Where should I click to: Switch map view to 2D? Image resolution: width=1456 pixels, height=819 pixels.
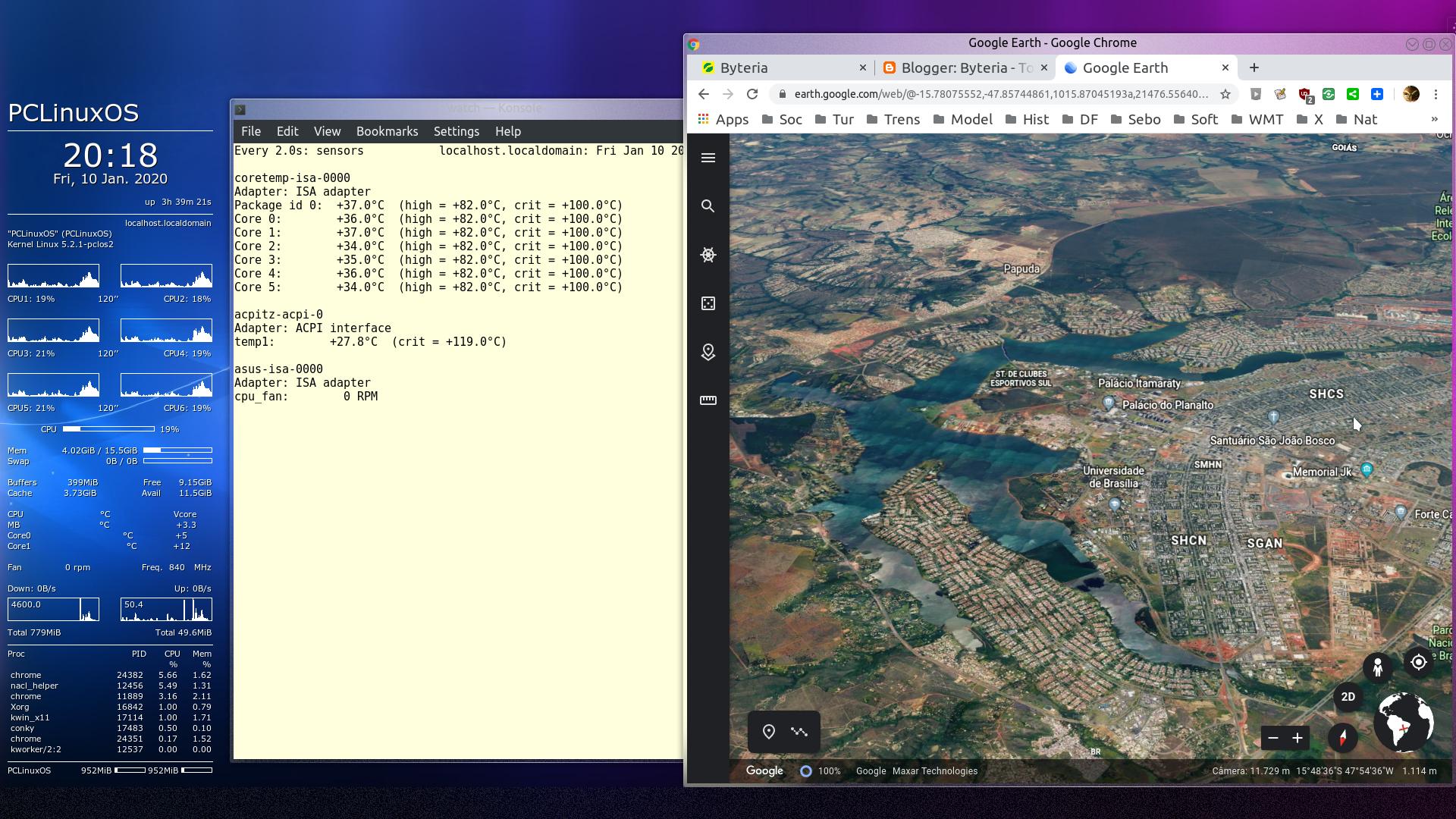click(x=1348, y=697)
